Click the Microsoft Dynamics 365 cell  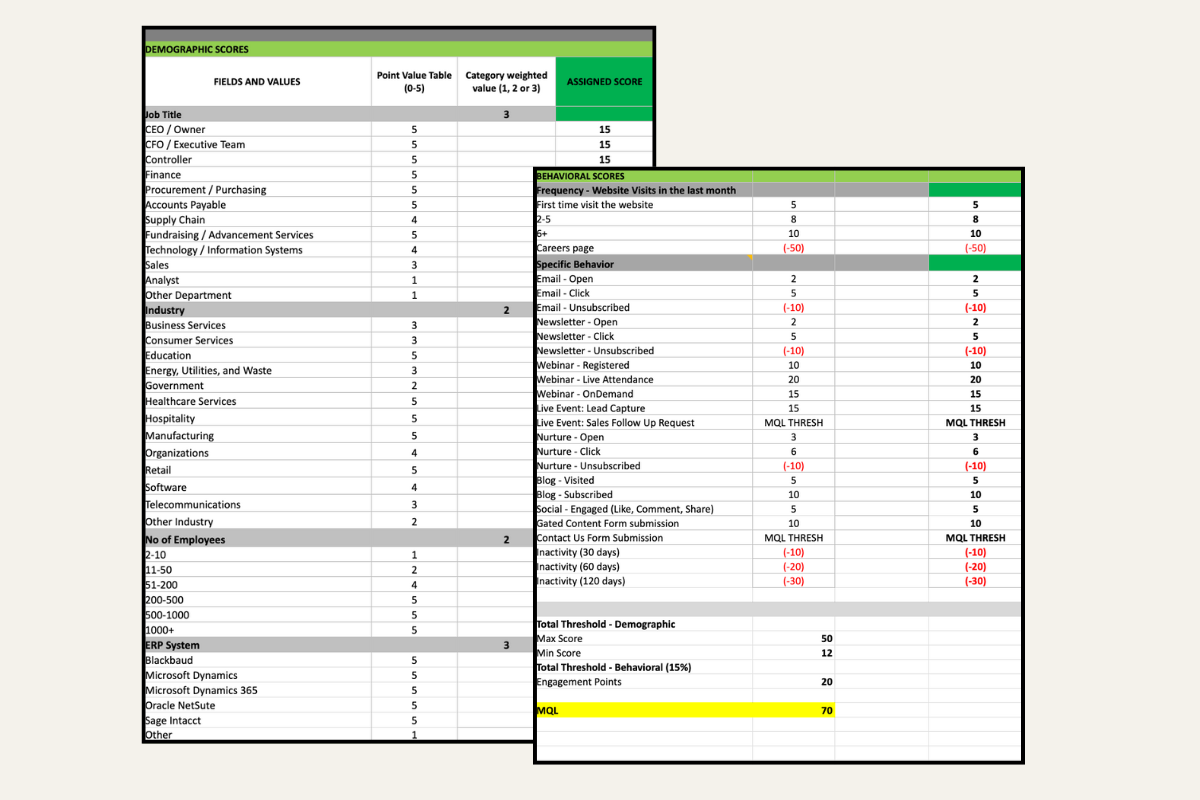[205, 690]
